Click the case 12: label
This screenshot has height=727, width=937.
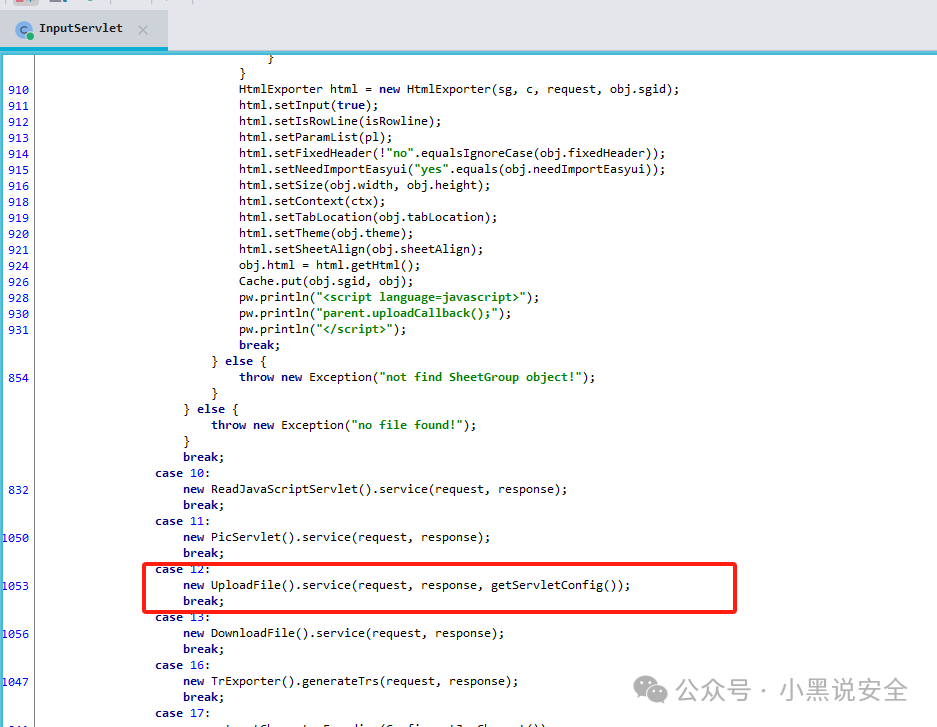182,569
